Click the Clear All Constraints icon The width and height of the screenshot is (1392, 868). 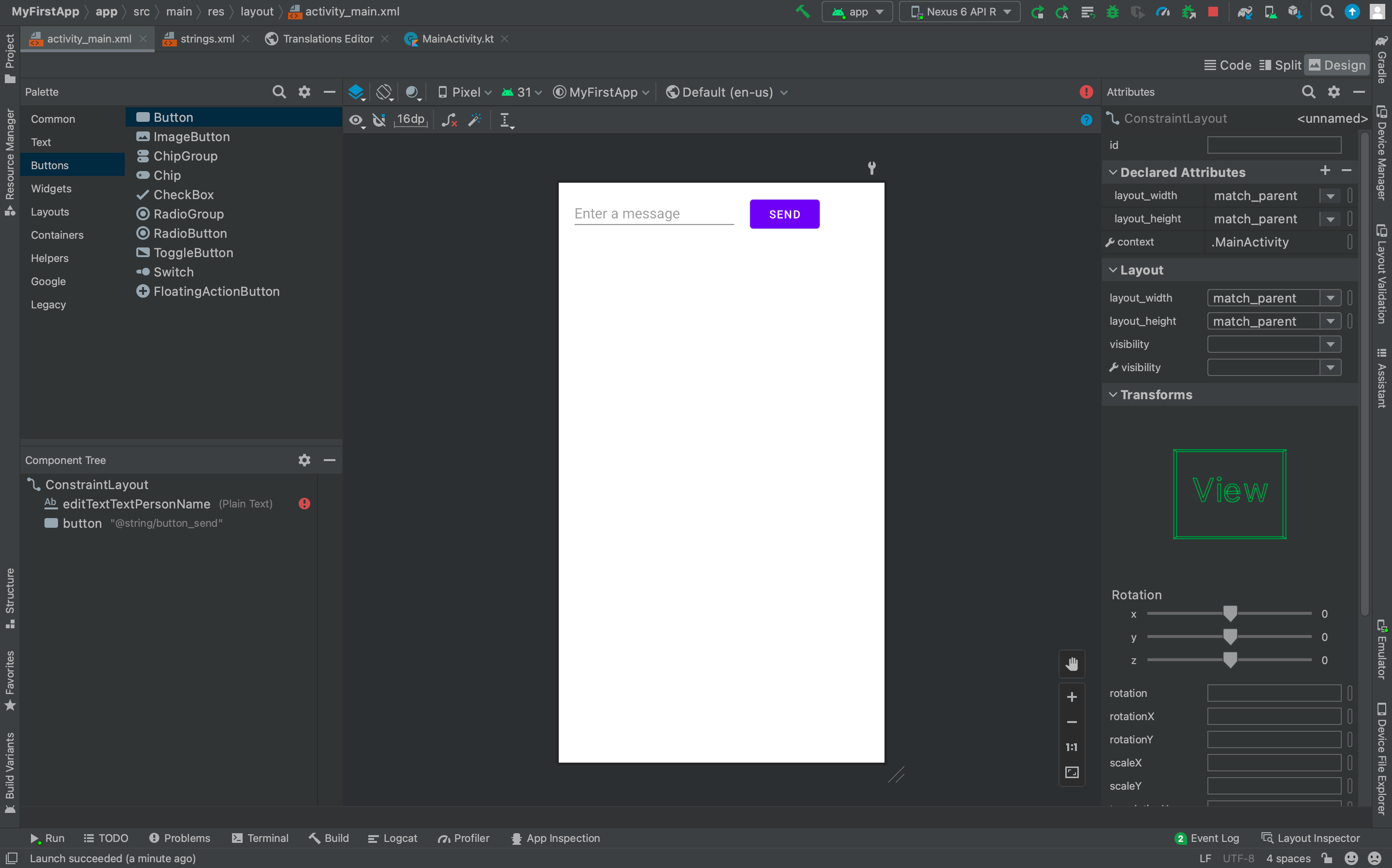[449, 120]
